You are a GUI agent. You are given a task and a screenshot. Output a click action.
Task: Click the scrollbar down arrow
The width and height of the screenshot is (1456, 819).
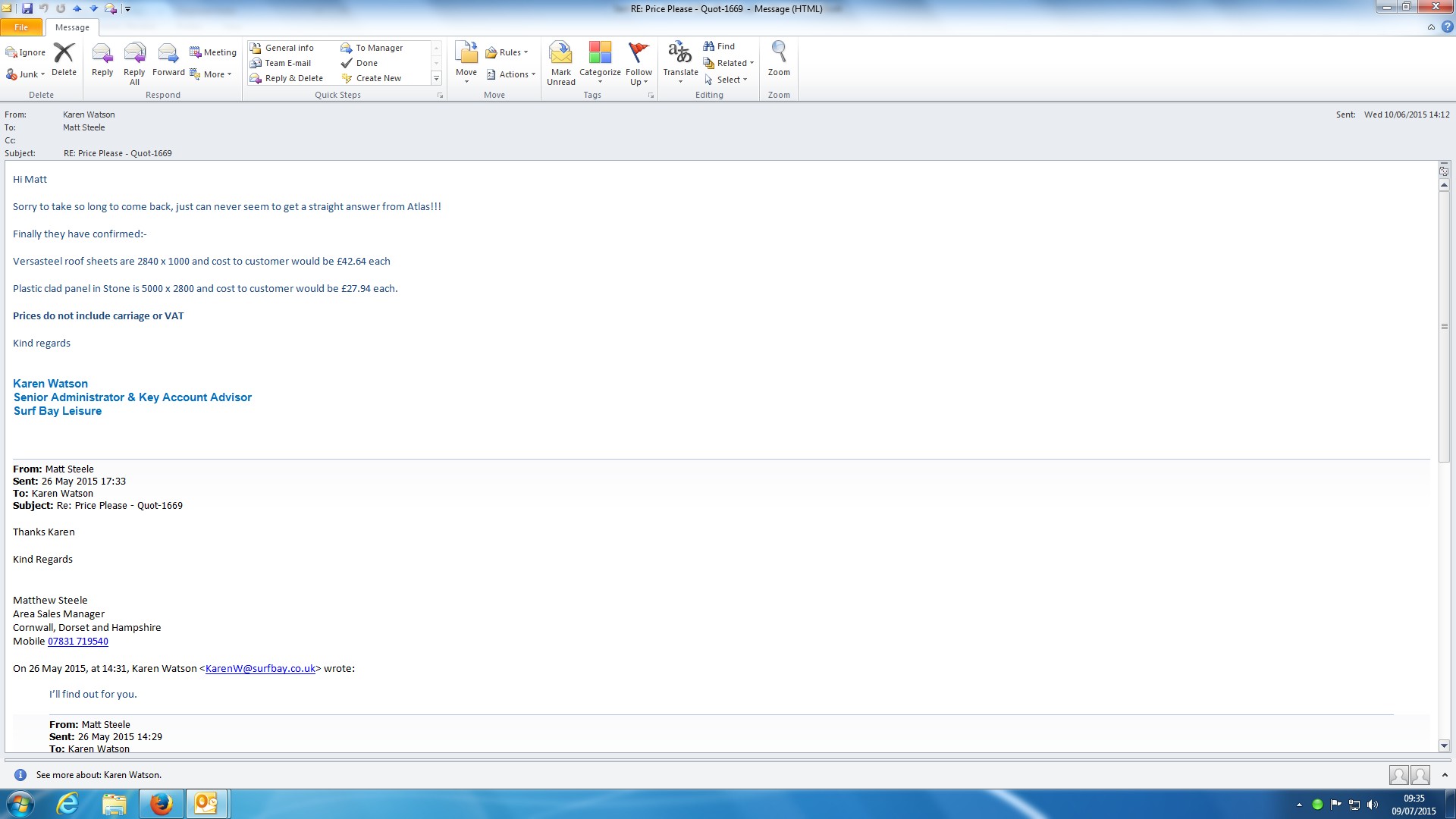[x=1444, y=745]
